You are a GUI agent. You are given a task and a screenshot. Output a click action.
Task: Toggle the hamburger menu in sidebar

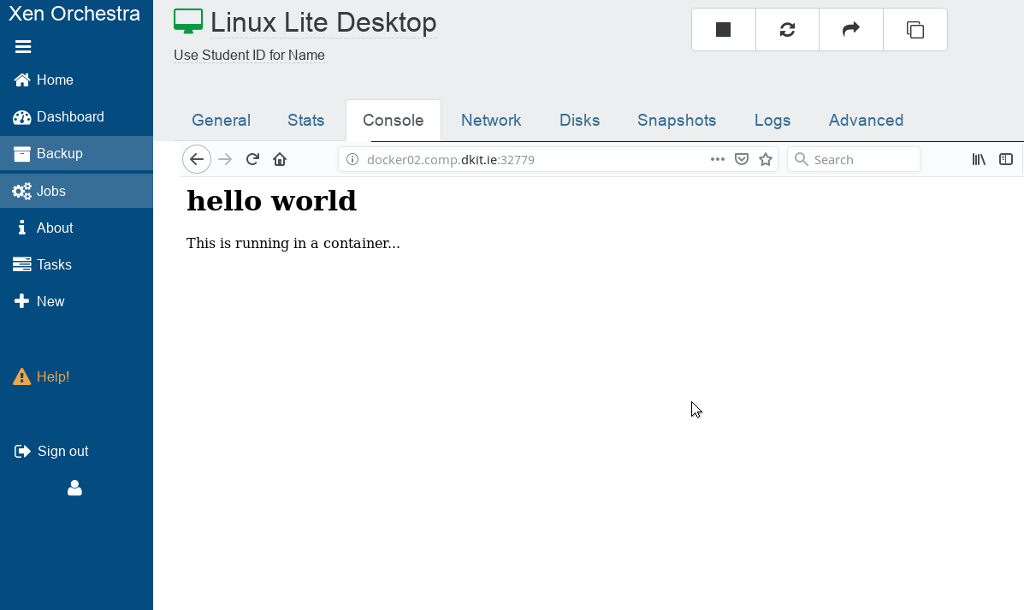pyautogui.click(x=23, y=46)
